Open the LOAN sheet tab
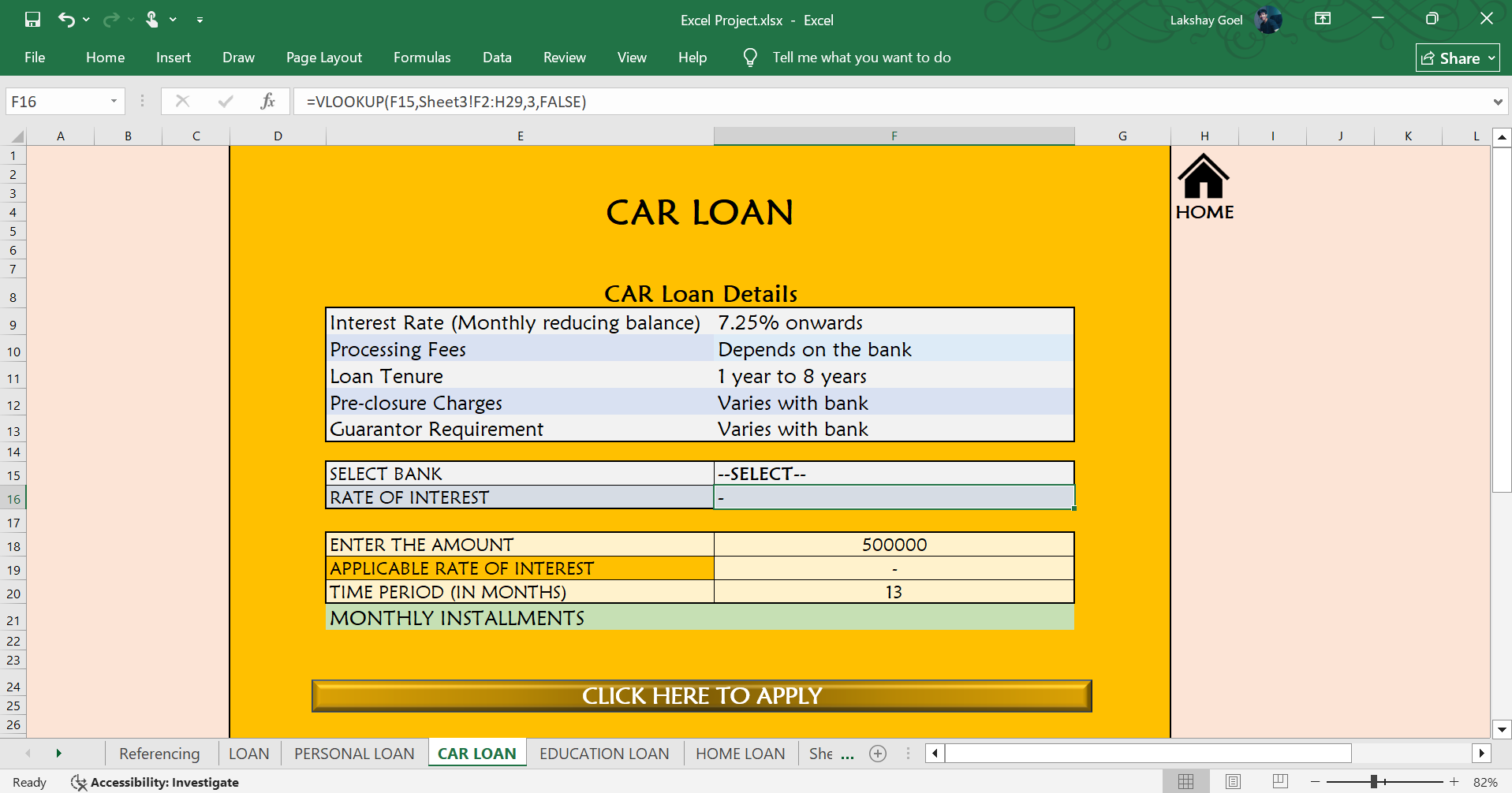 click(x=248, y=754)
